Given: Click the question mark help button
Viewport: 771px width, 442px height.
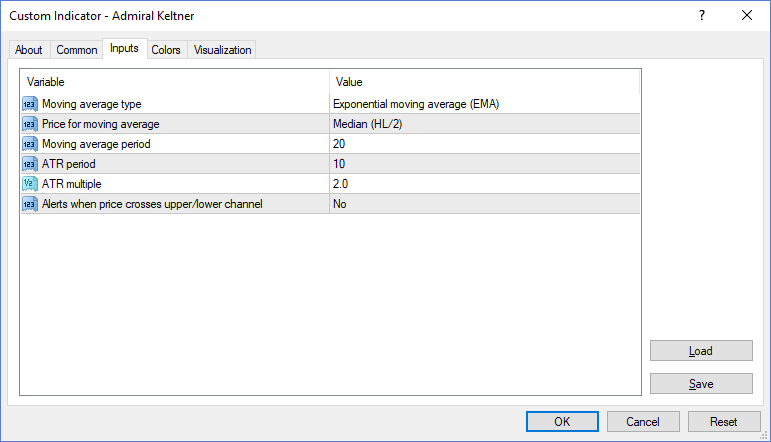Looking at the screenshot, I should coord(702,15).
